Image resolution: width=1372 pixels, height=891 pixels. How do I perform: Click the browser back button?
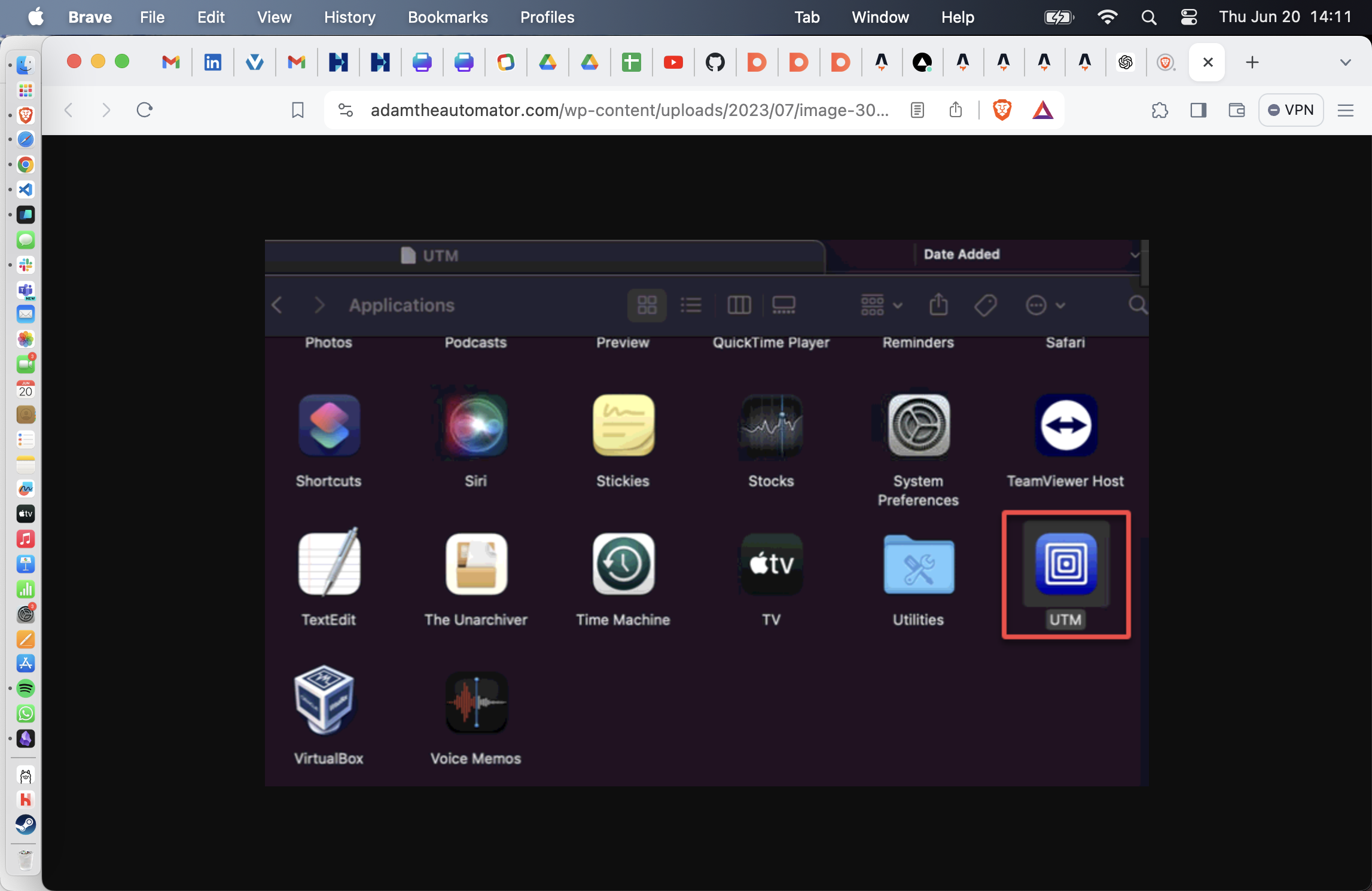[x=68, y=110]
